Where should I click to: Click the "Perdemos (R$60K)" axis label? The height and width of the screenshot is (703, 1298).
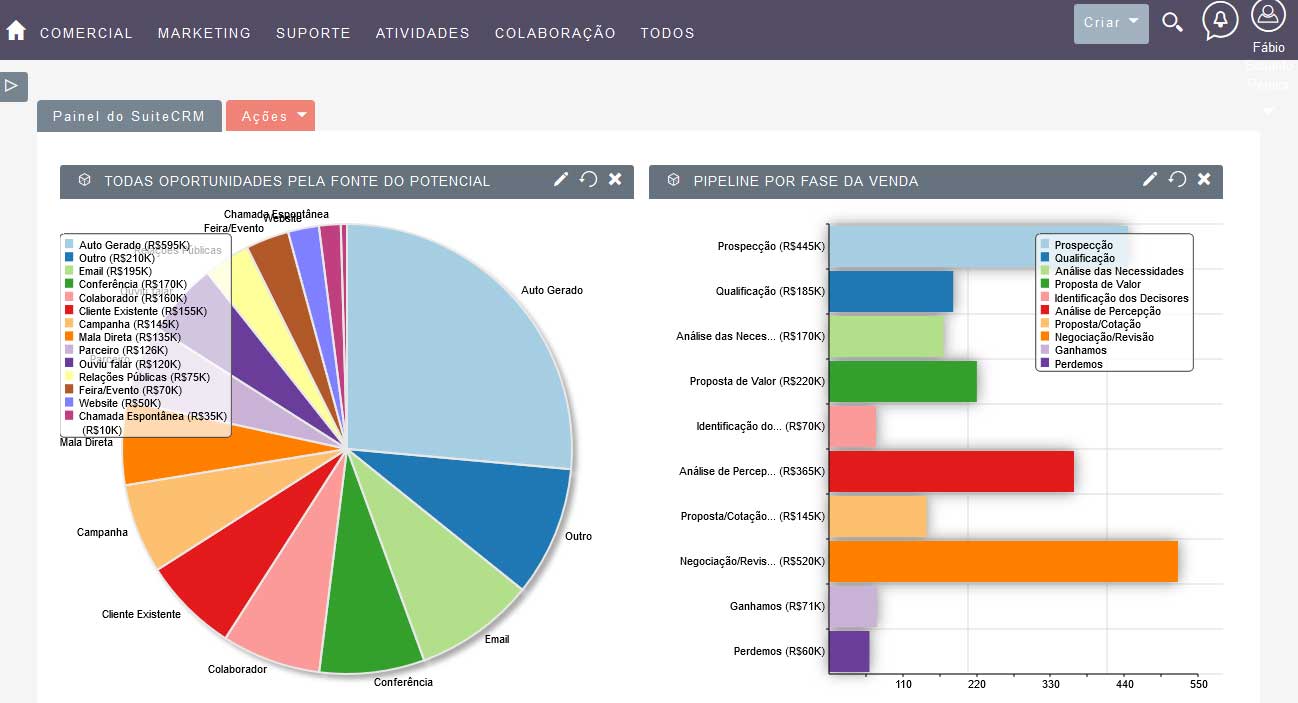779,651
